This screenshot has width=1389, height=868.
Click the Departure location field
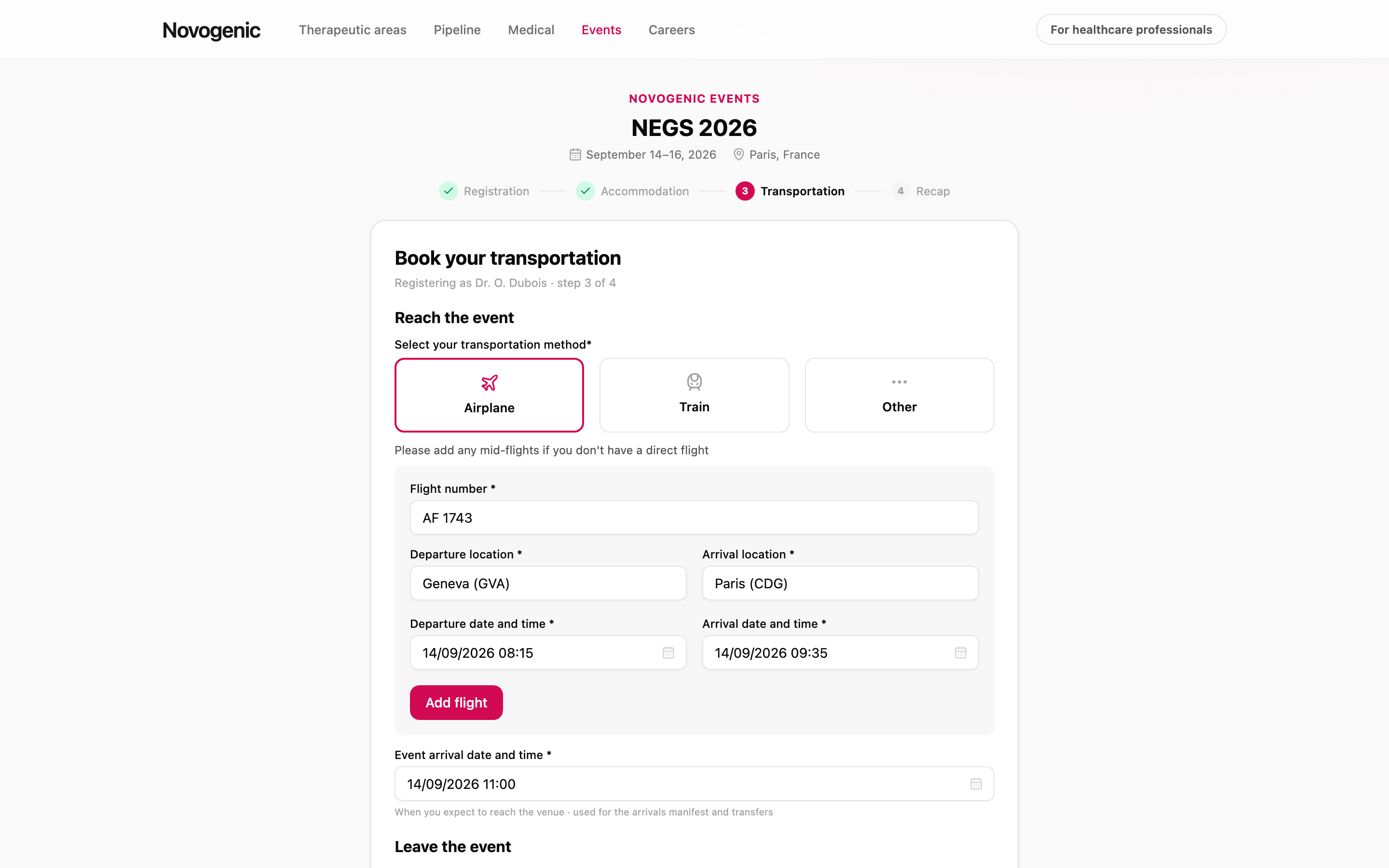coord(547,583)
